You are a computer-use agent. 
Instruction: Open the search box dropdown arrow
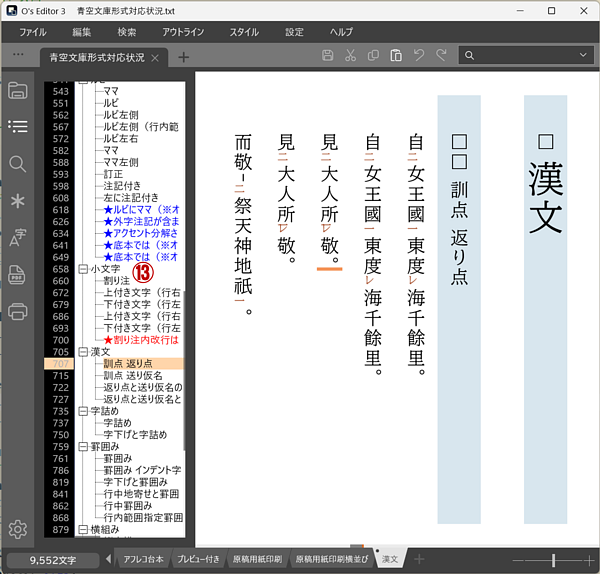[583, 55]
